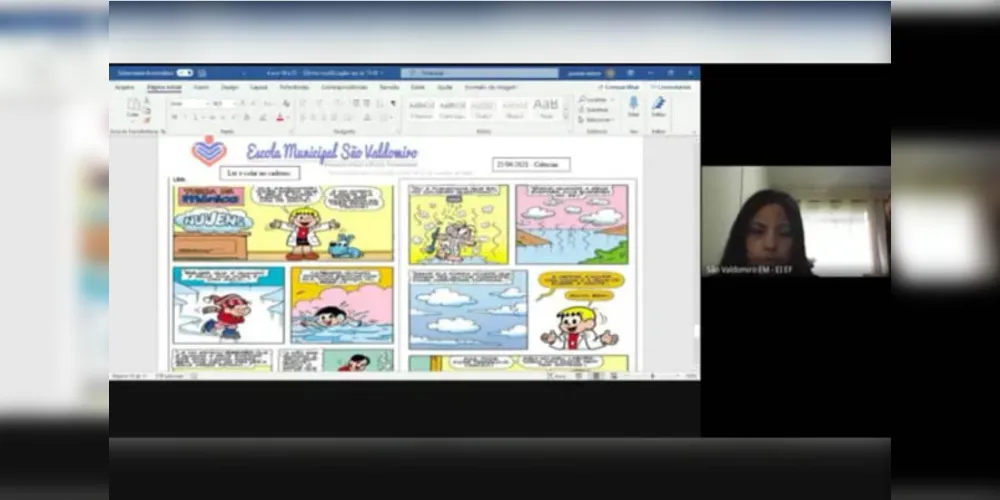Click the date and Ciências text box
The image size is (1000, 500).
pos(531,165)
